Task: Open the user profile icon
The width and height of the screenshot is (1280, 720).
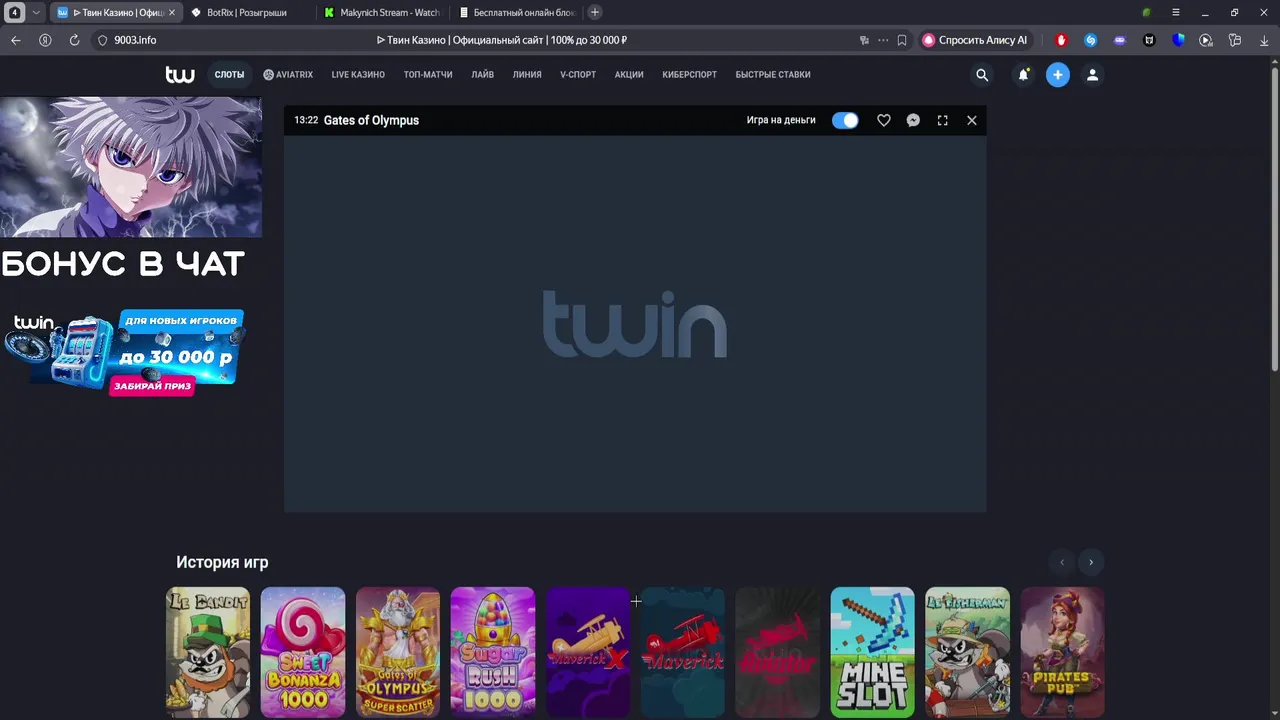Action: click(x=1092, y=75)
